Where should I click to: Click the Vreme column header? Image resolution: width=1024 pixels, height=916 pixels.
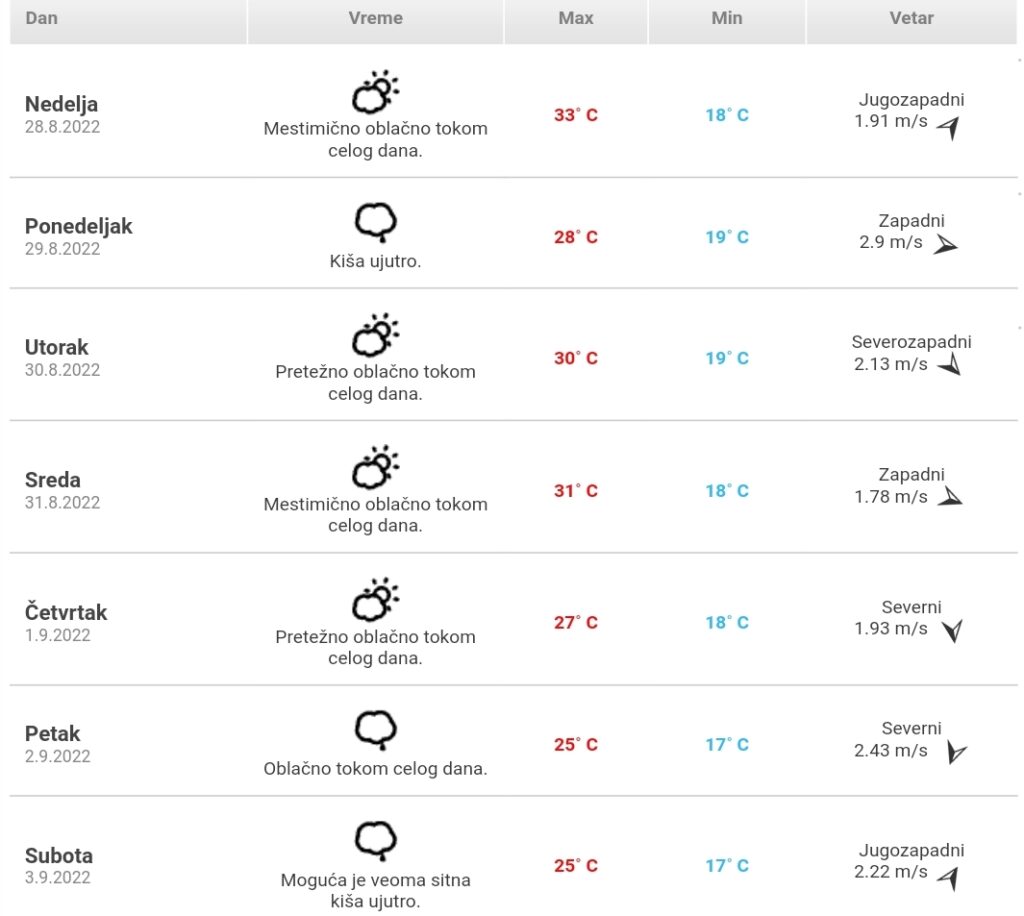tap(376, 18)
